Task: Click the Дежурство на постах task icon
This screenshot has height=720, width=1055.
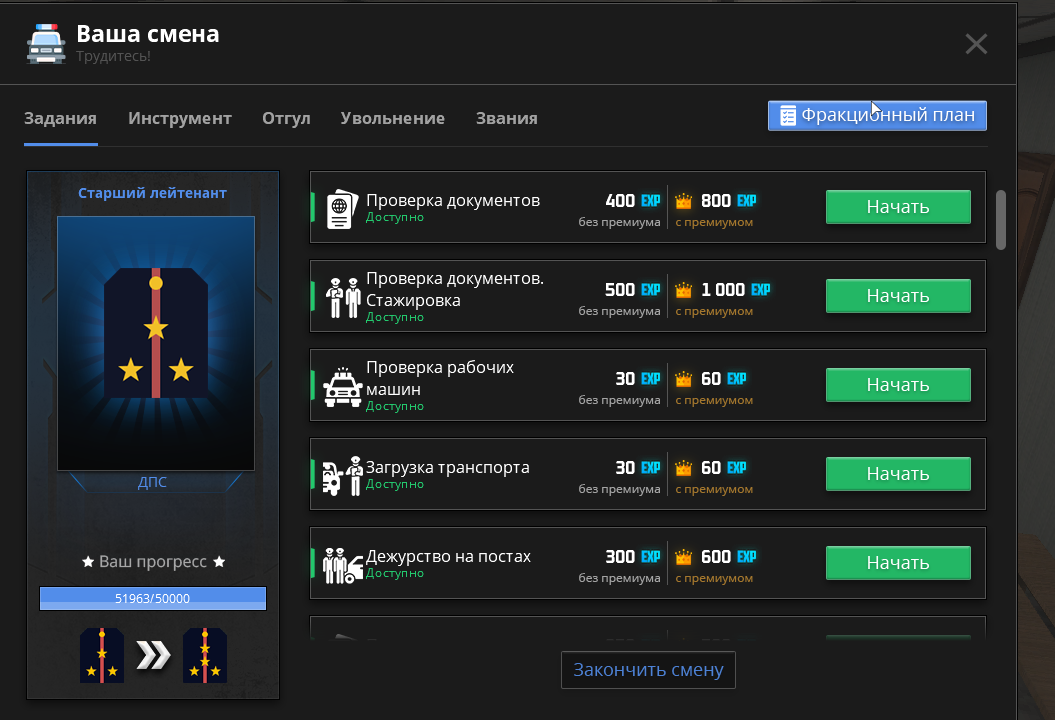Action: coord(343,563)
